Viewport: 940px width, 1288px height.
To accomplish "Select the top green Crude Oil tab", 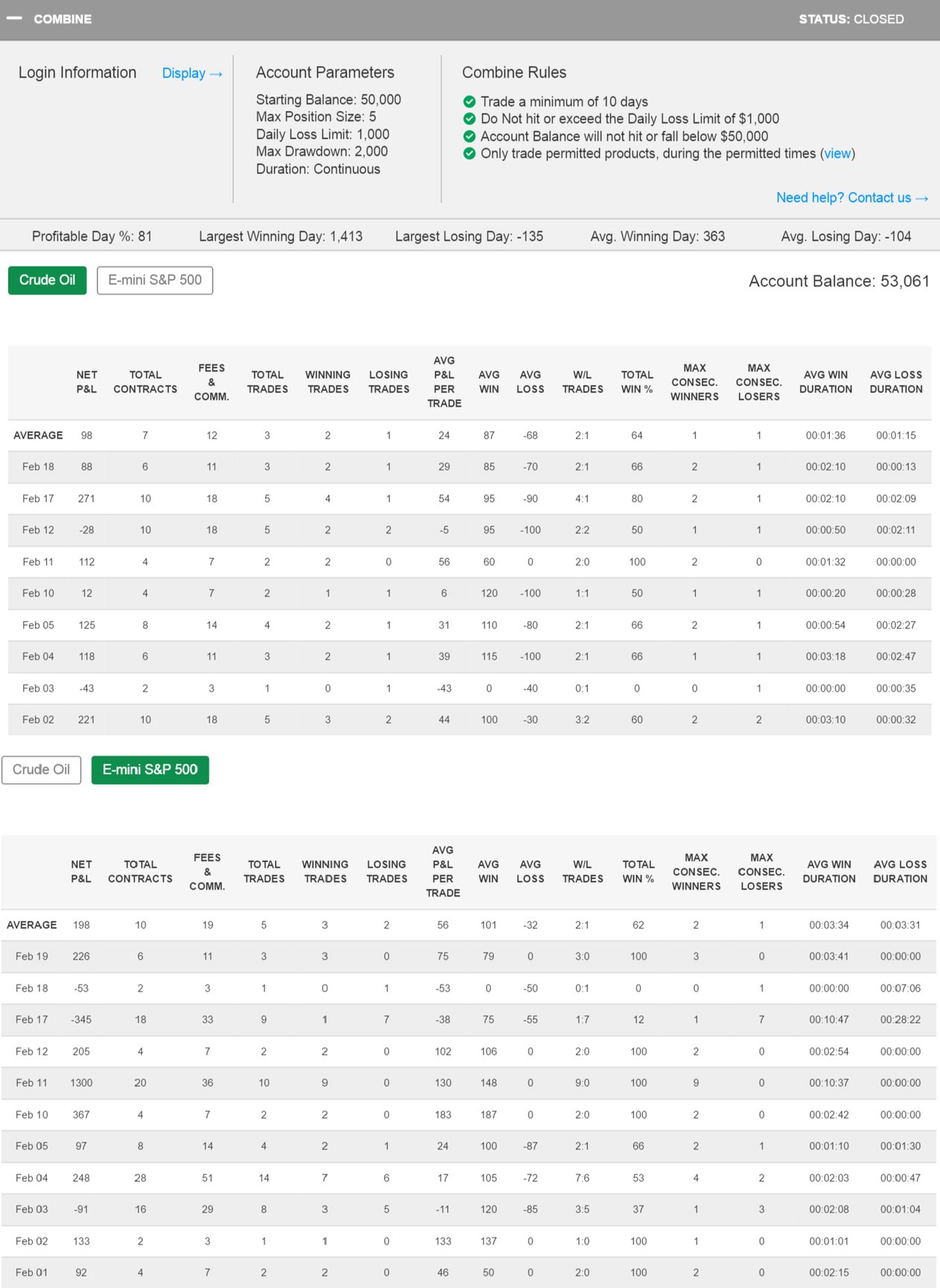I will click(x=47, y=280).
